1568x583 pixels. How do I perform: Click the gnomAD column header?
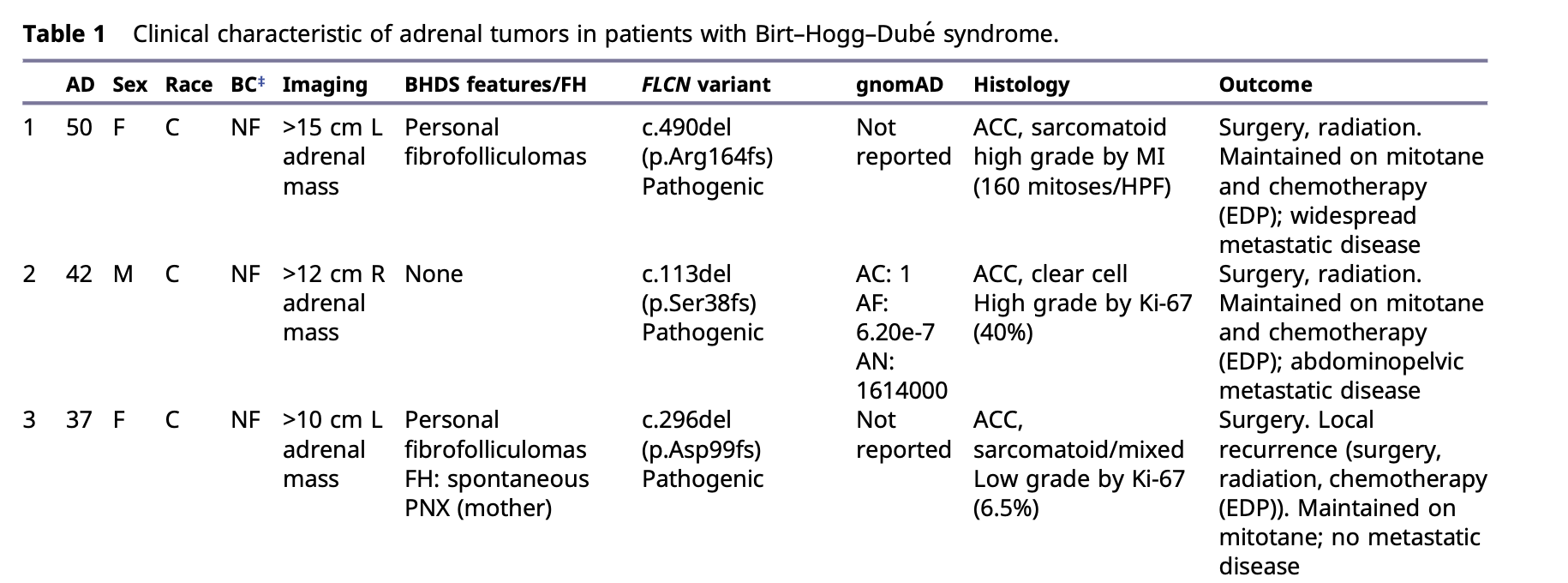tap(899, 85)
